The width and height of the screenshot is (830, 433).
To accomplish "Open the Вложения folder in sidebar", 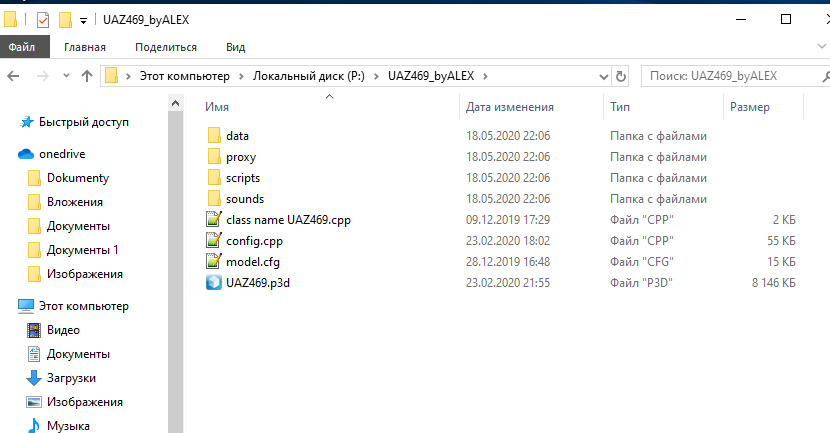I will pyautogui.click(x=75, y=202).
